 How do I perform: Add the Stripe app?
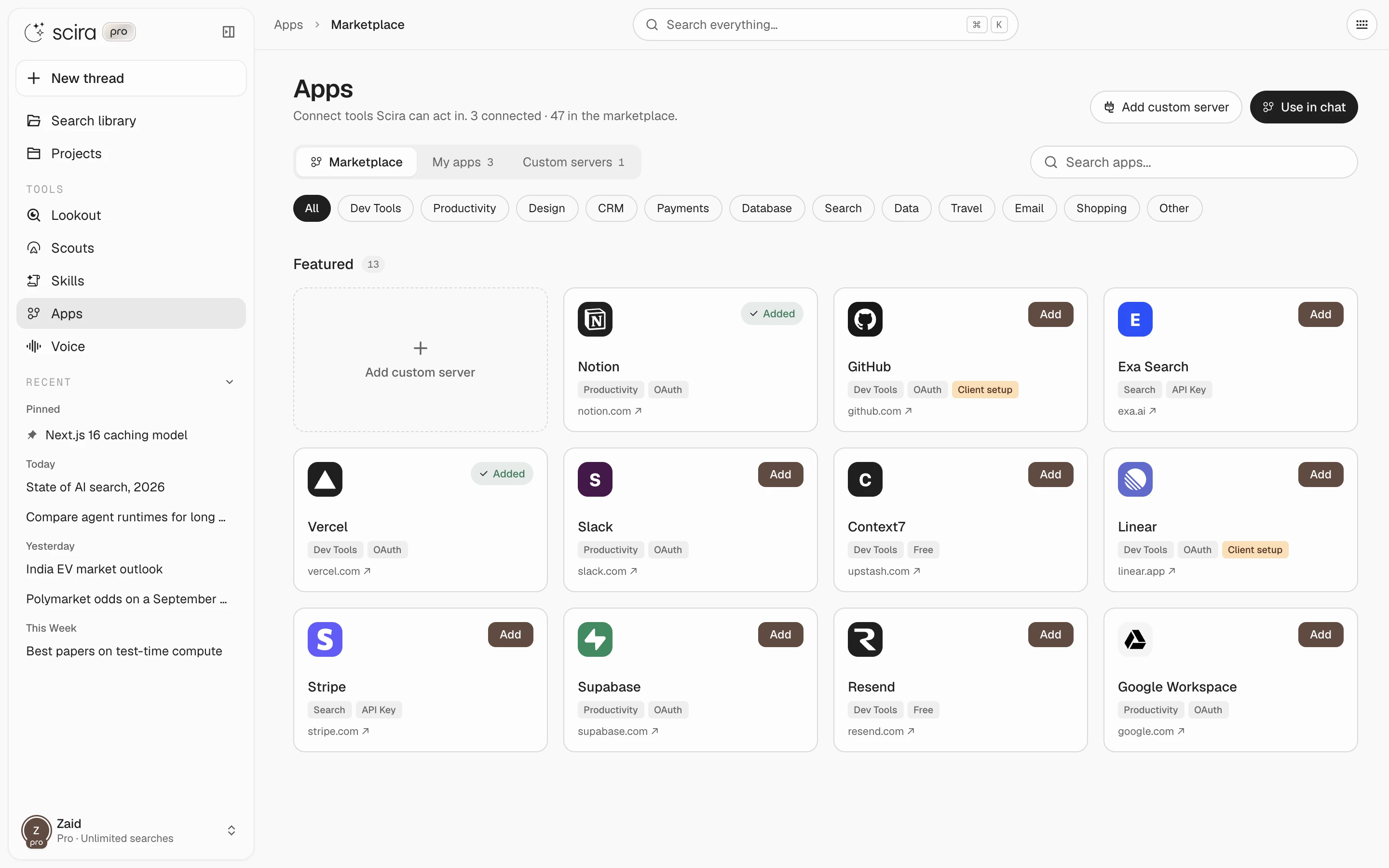pos(510,634)
